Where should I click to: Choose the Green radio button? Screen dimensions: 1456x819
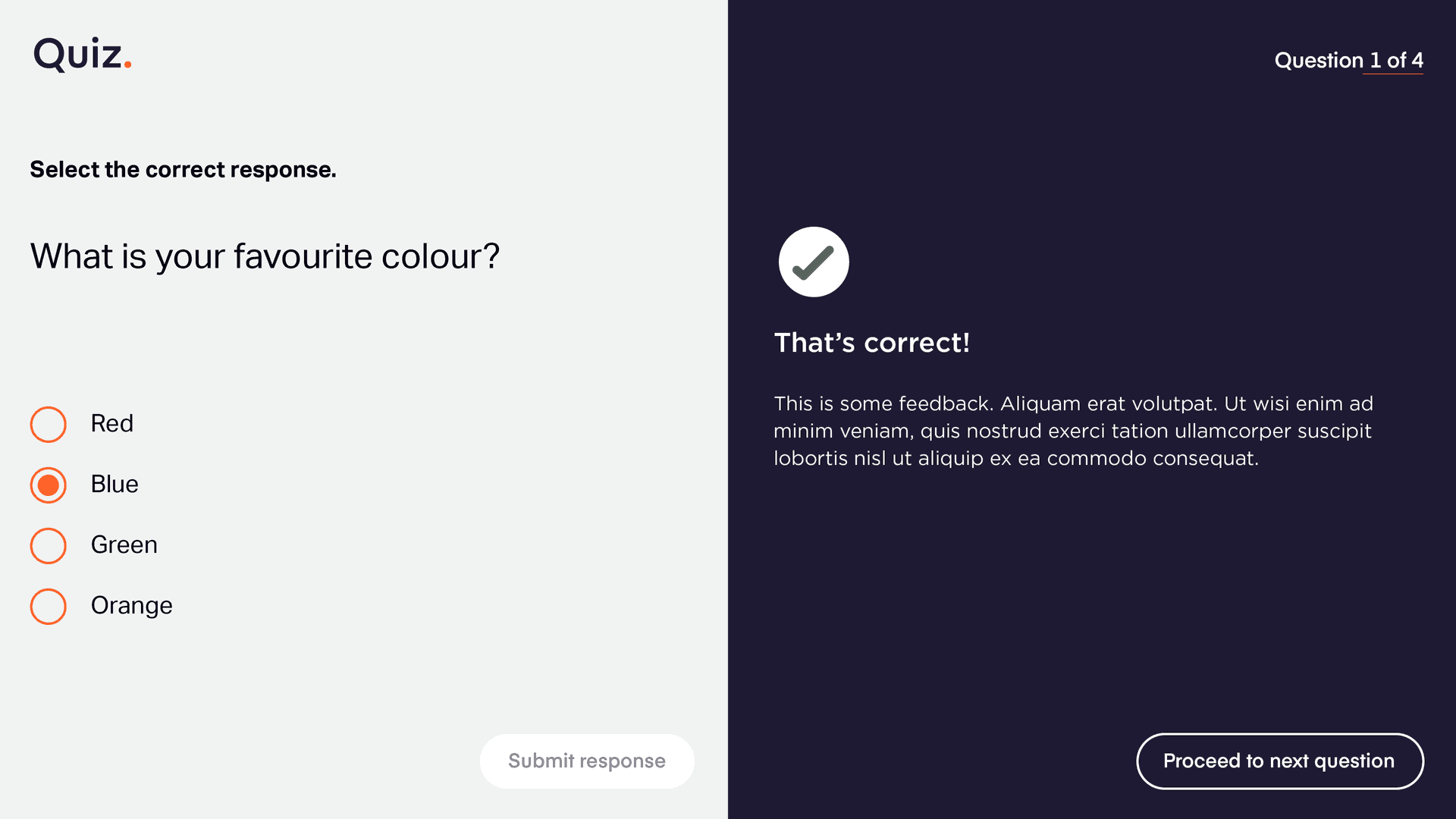(49, 545)
